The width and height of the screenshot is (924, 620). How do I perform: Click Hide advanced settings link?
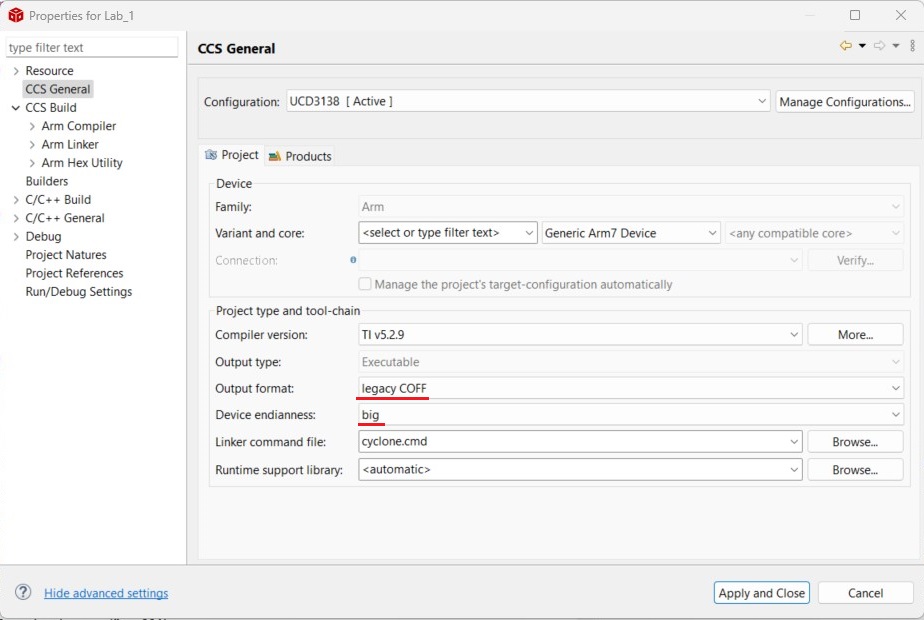(106, 593)
